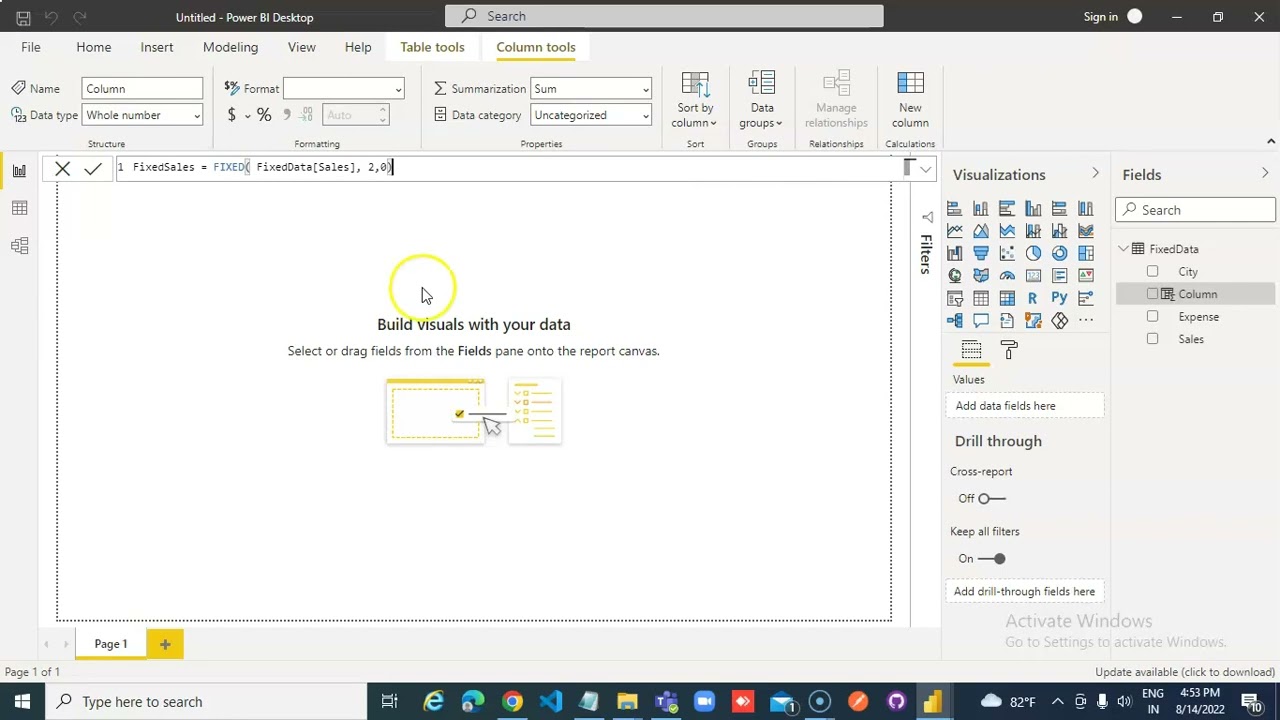This screenshot has width=1280, height=720.
Task: Open Data view in left sidebar
Action: pyautogui.click(x=19, y=208)
